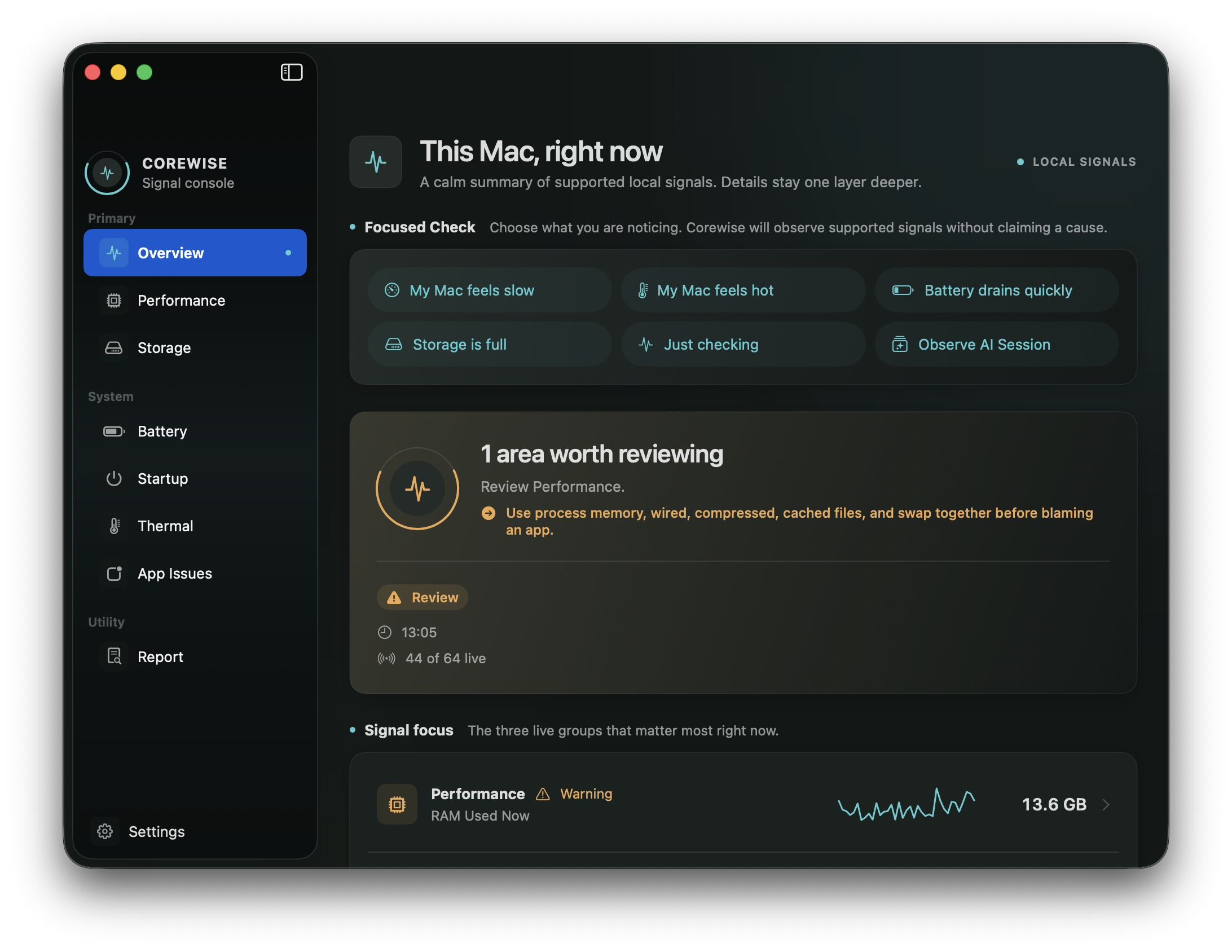Click the Corewise pulse logo icon

pyautogui.click(x=107, y=173)
